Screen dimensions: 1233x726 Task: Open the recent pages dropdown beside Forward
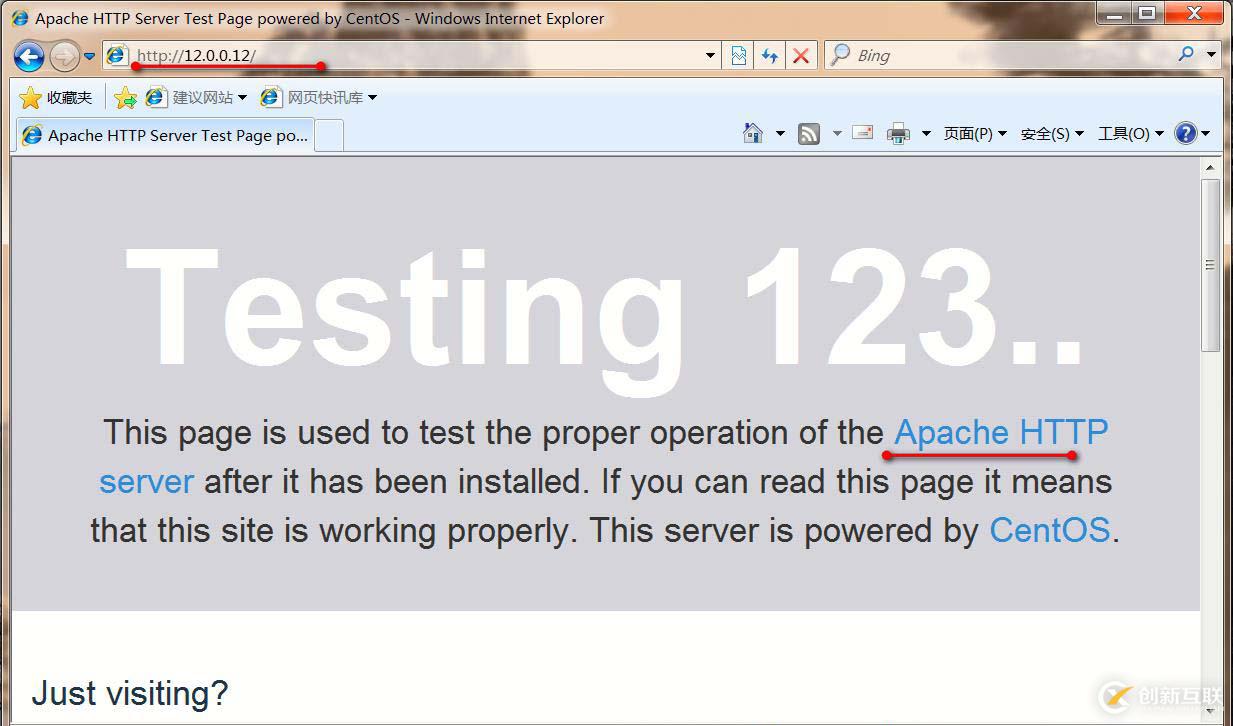[x=89, y=56]
